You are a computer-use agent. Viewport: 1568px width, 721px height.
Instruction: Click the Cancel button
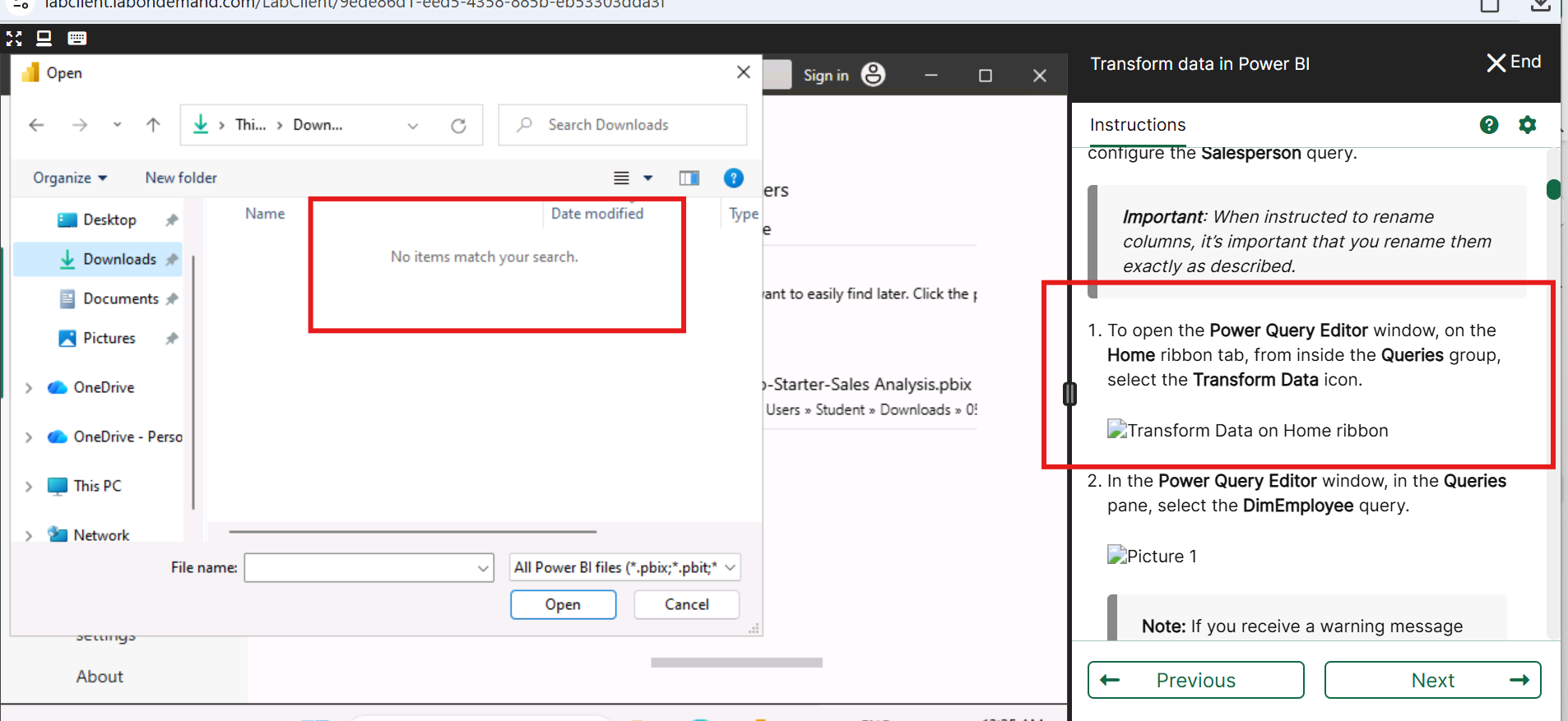[x=687, y=604]
